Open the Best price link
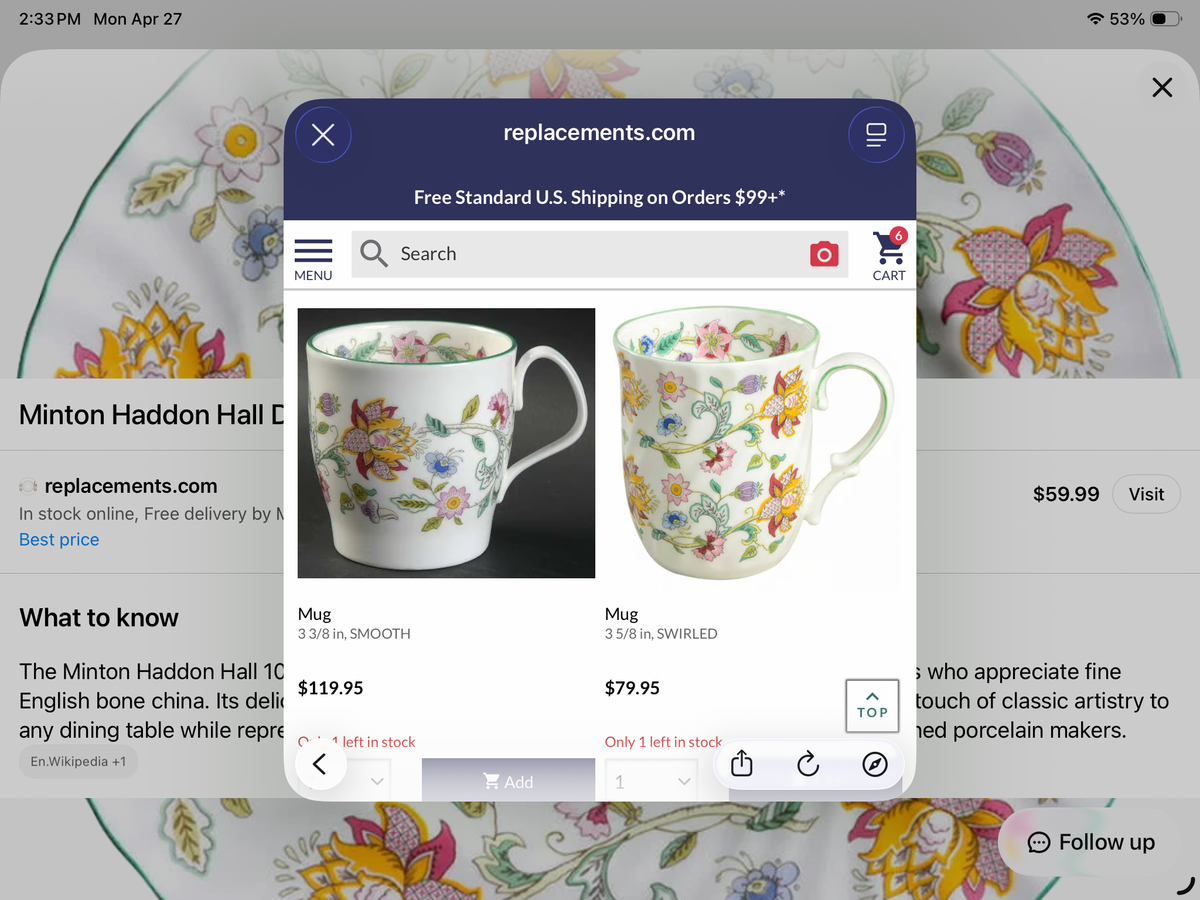This screenshot has height=900, width=1200. click(x=59, y=539)
